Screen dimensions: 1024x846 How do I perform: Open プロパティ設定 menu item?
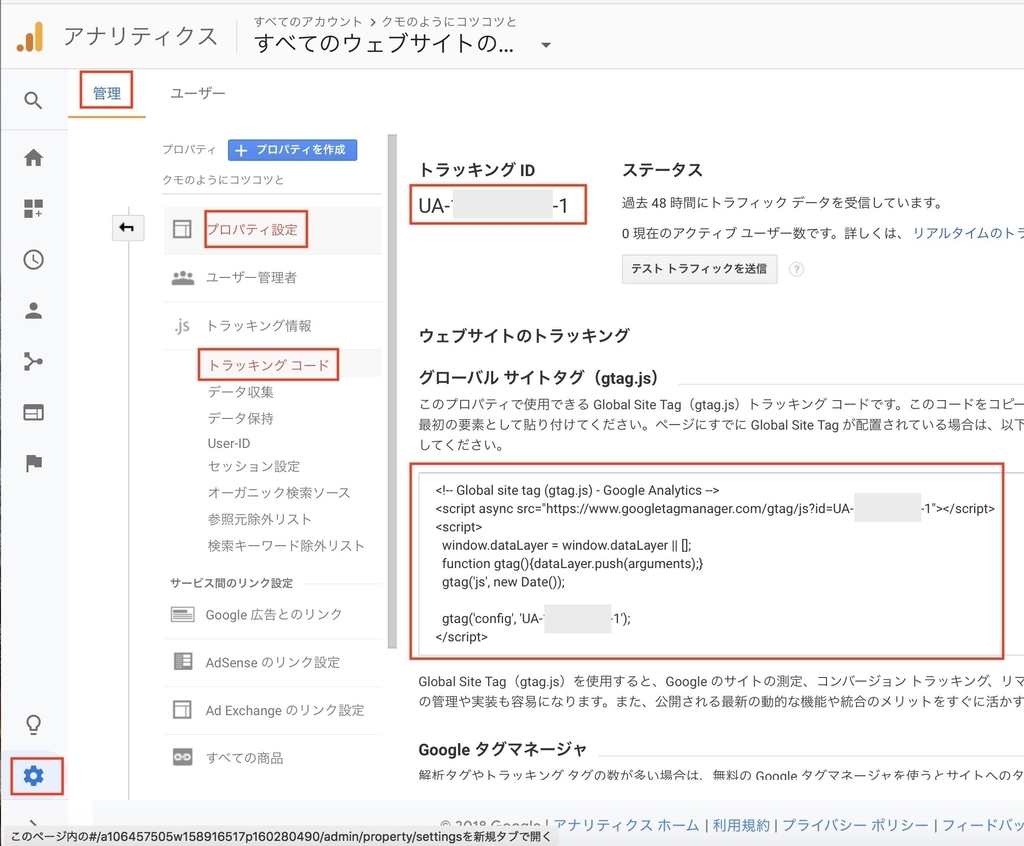pos(252,229)
